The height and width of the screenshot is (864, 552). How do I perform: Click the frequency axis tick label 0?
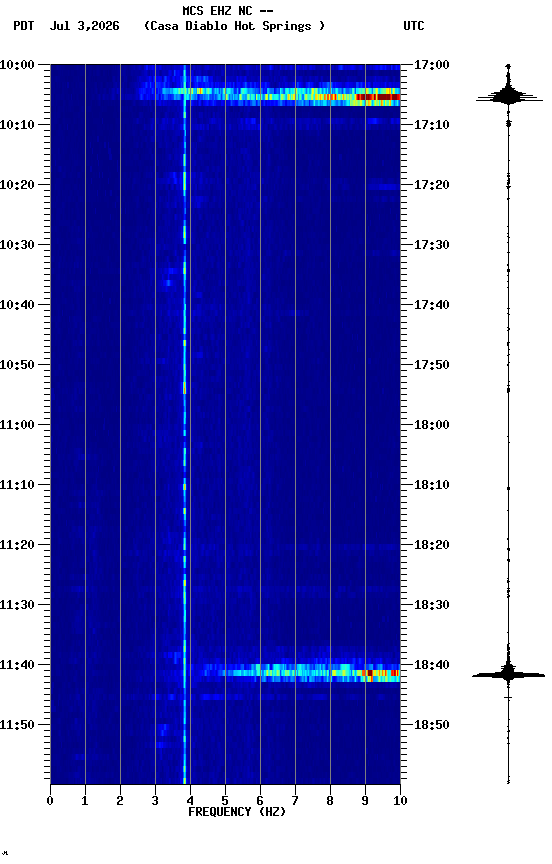click(50, 801)
